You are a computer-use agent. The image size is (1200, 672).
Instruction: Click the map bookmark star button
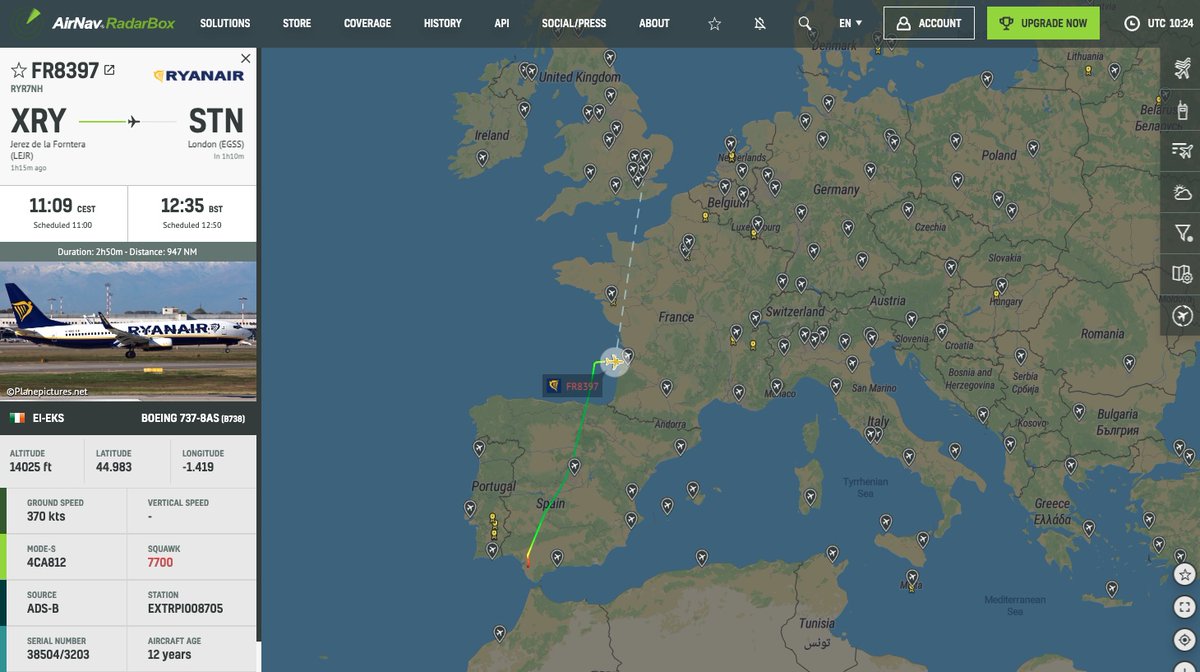coord(1185,574)
